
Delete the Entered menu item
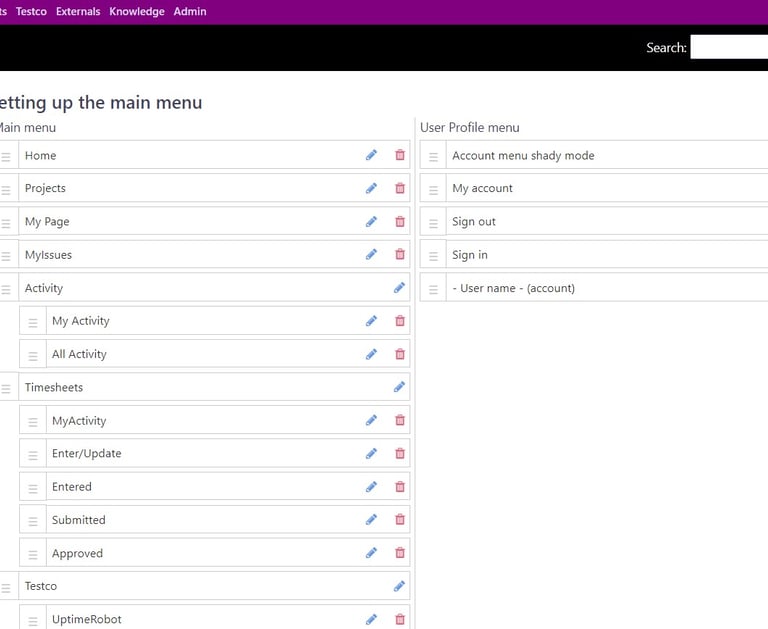[400, 486]
